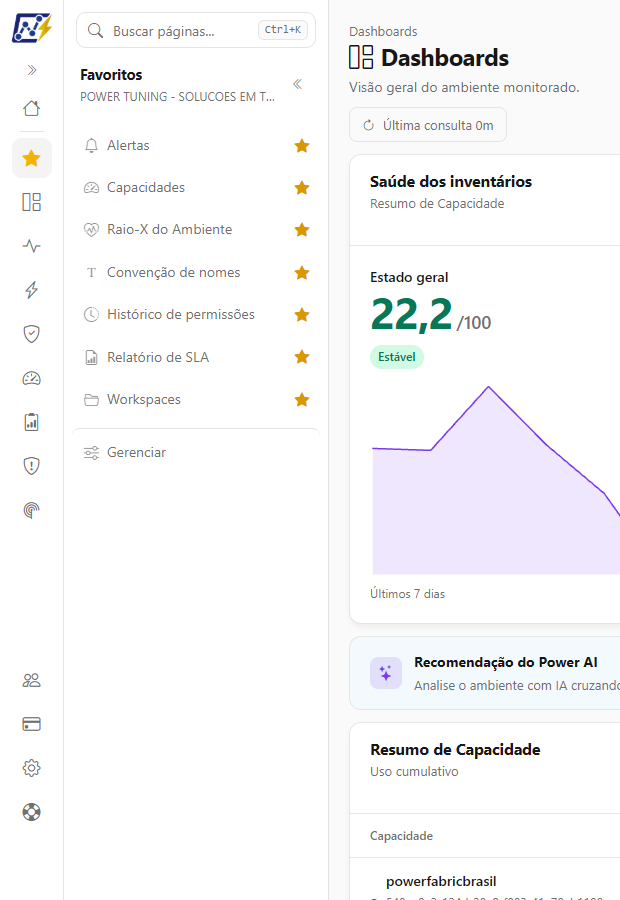Click the powerfabricbrasil capacity row
620x900 pixels.
click(485, 881)
